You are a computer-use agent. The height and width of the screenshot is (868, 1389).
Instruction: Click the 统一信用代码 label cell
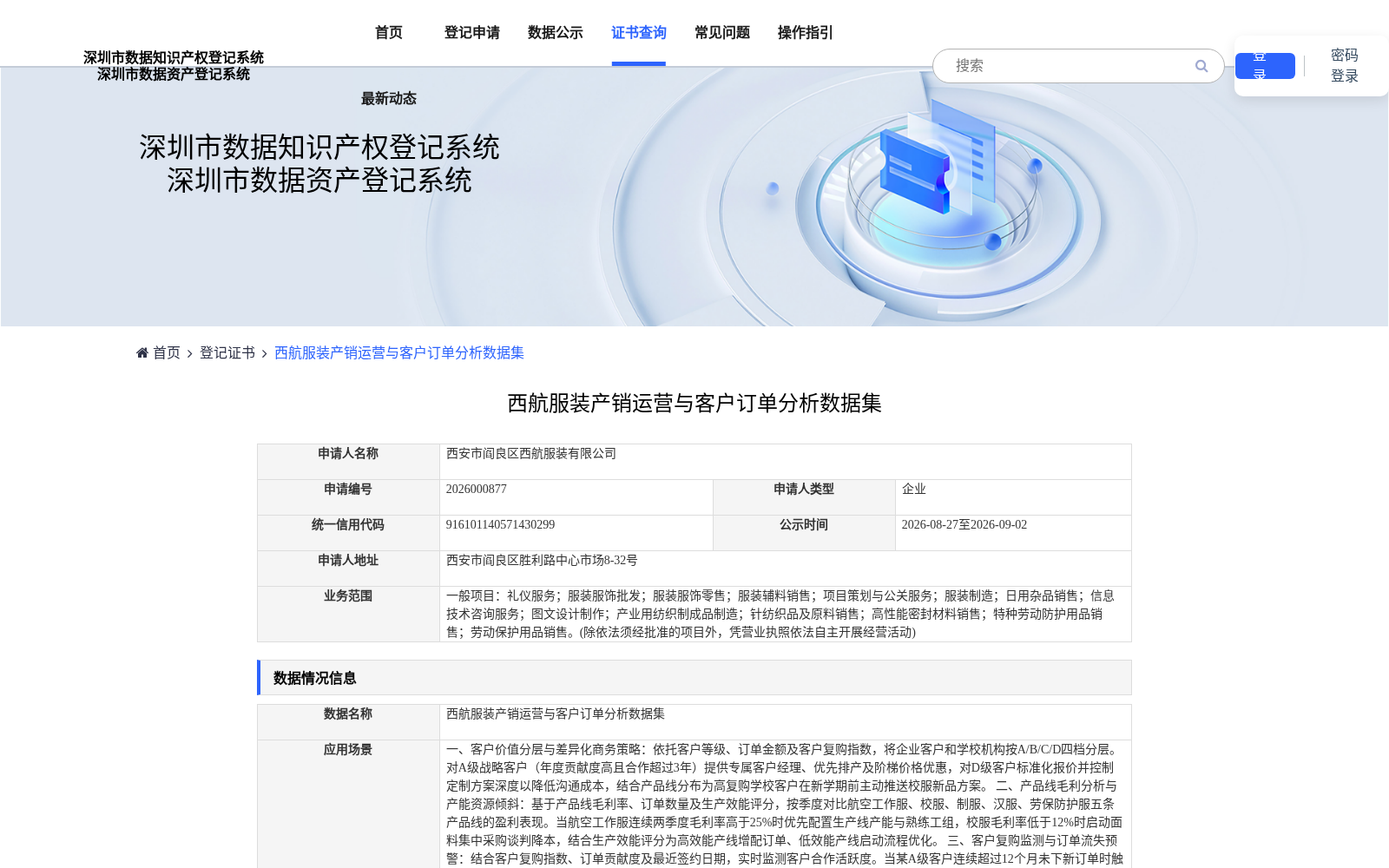coord(348,533)
